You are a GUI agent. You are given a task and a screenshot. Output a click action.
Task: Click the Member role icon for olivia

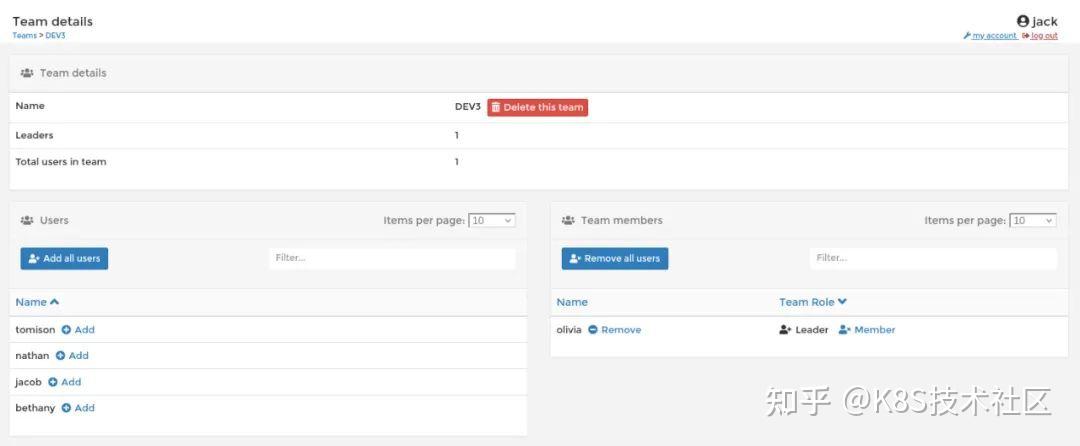click(844, 330)
